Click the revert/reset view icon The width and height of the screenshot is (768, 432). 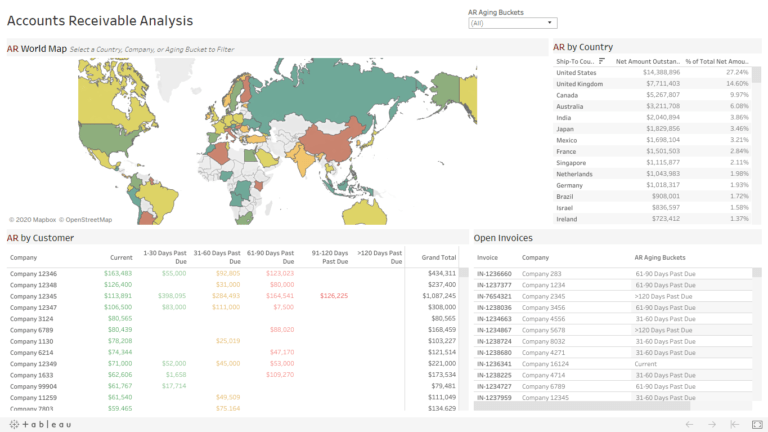(735, 424)
